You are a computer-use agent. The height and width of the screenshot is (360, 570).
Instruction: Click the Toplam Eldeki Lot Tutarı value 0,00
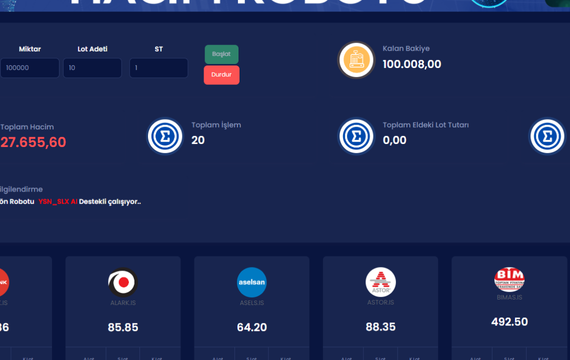tap(394, 140)
